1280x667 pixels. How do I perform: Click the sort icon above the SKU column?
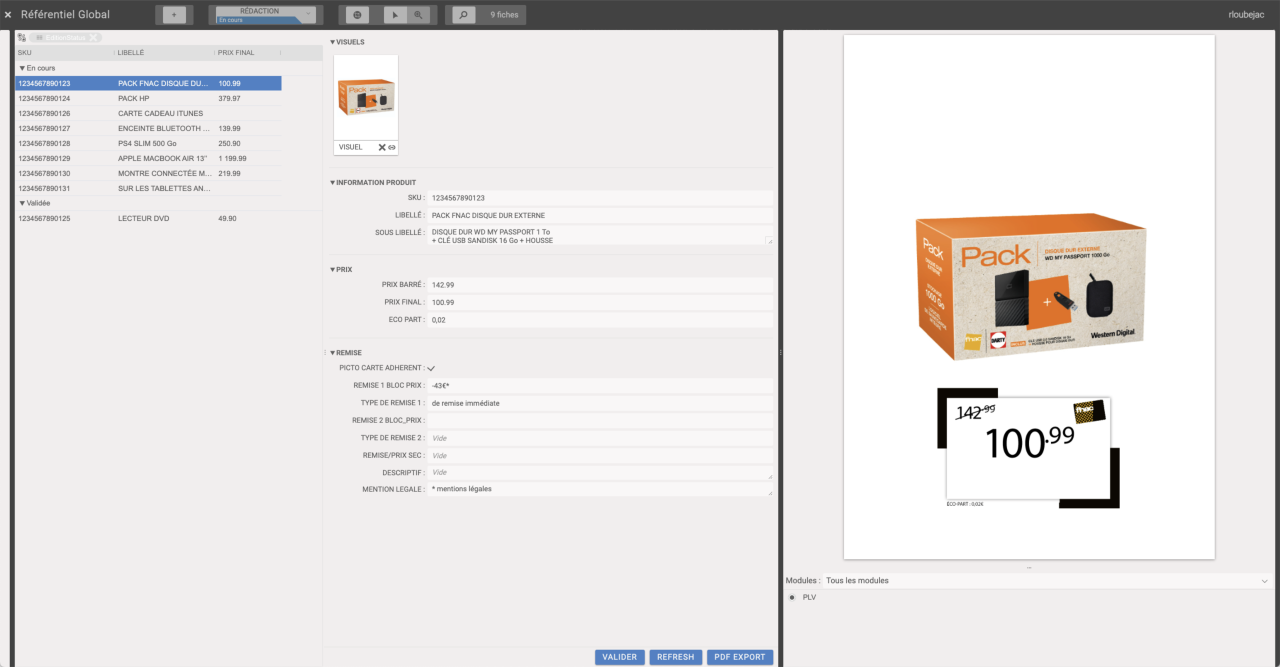coord(22,37)
